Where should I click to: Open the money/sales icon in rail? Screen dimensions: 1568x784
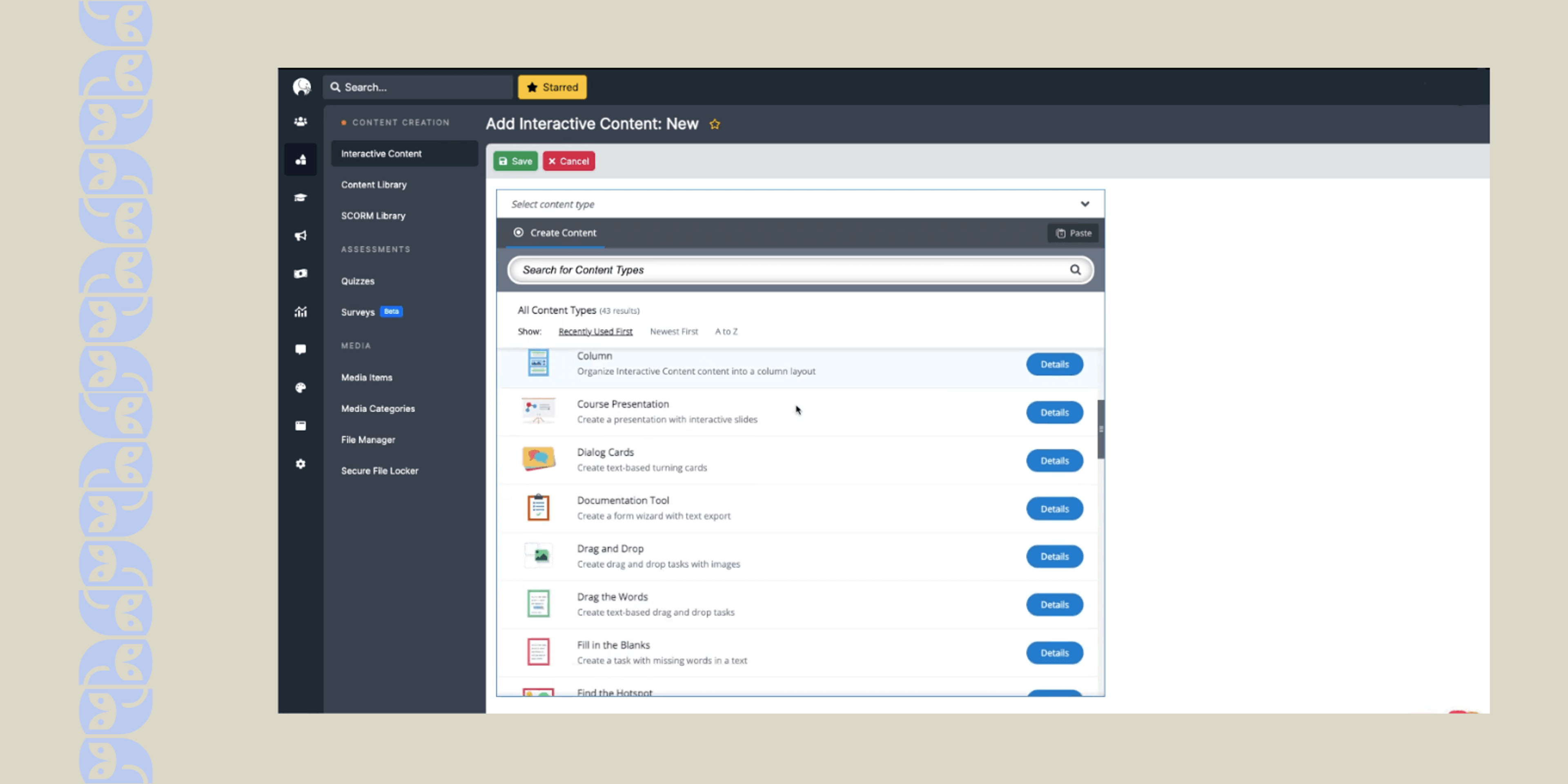[301, 273]
